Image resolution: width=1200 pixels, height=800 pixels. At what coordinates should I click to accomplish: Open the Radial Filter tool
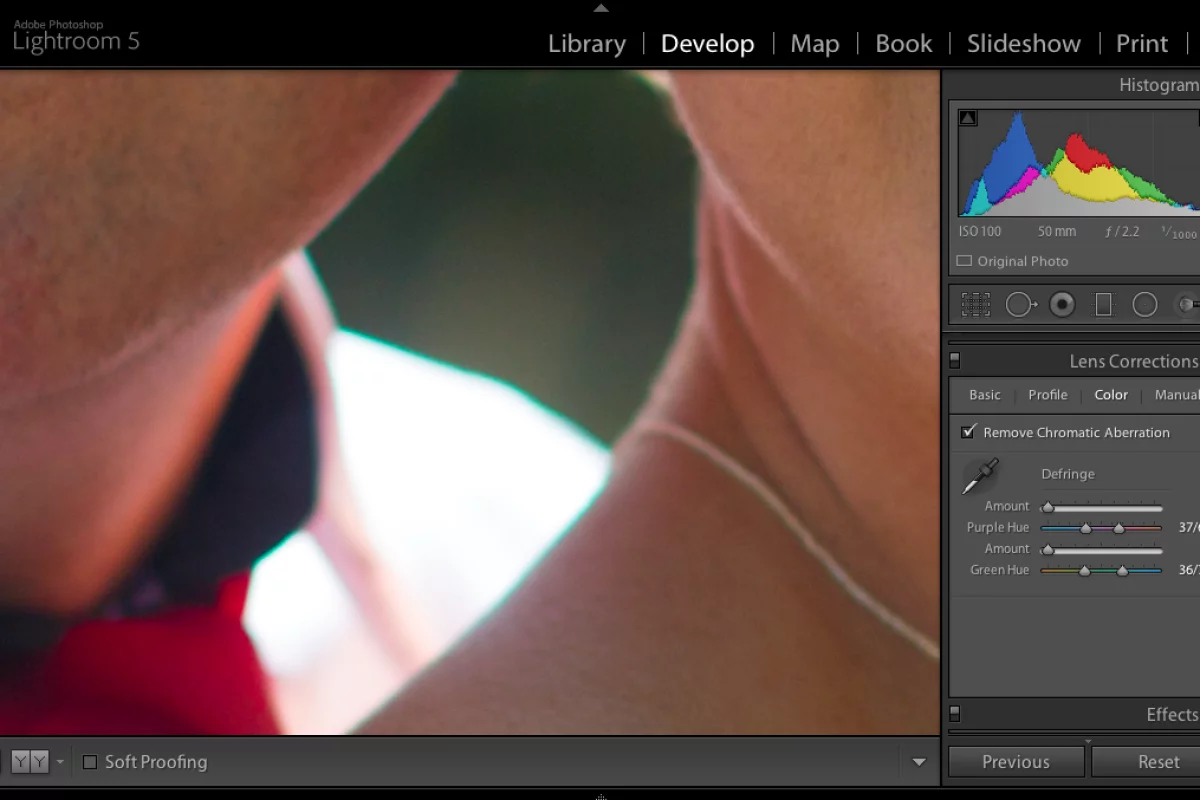pyautogui.click(x=1145, y=304)
